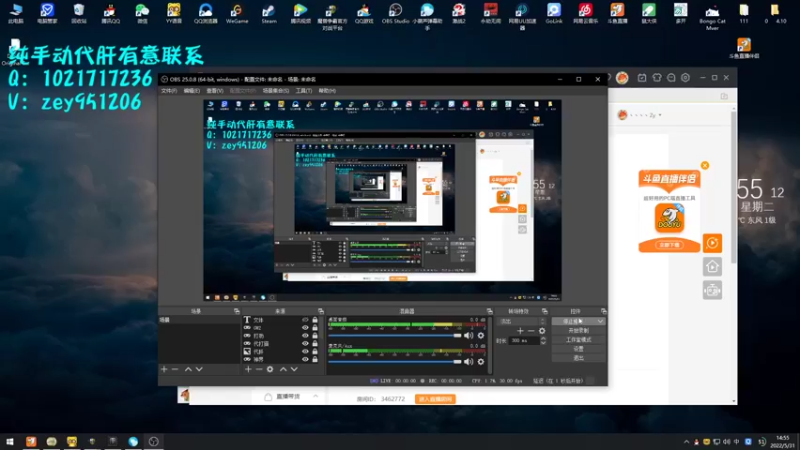Pop out the Sources dock panel
Screen dimensions: 800x450
pos(320,311)
